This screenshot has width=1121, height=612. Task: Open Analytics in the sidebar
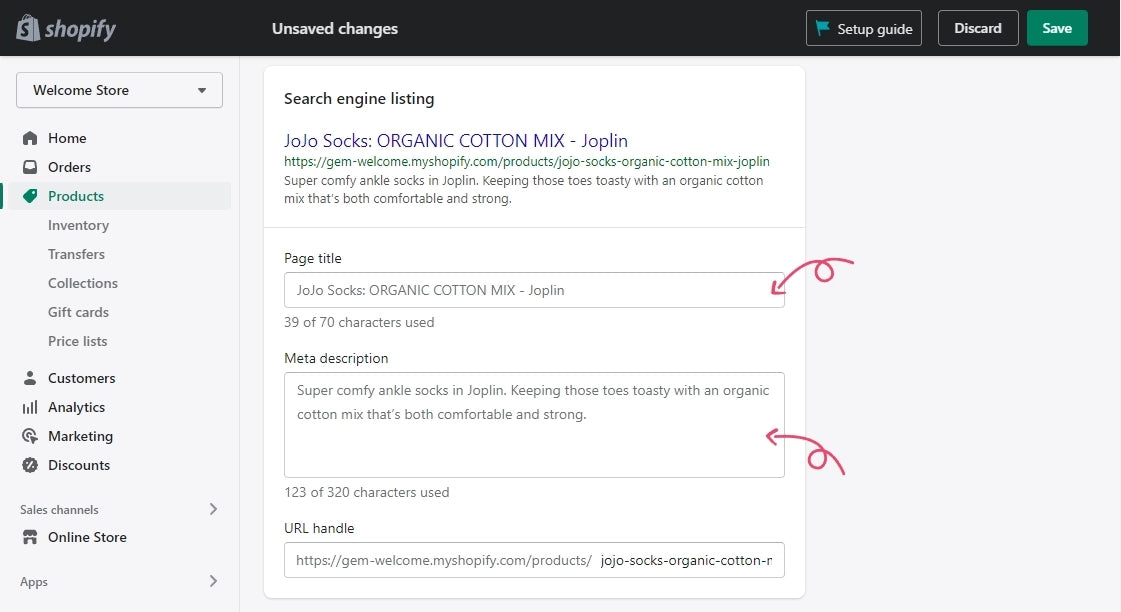tap(76, 408)
